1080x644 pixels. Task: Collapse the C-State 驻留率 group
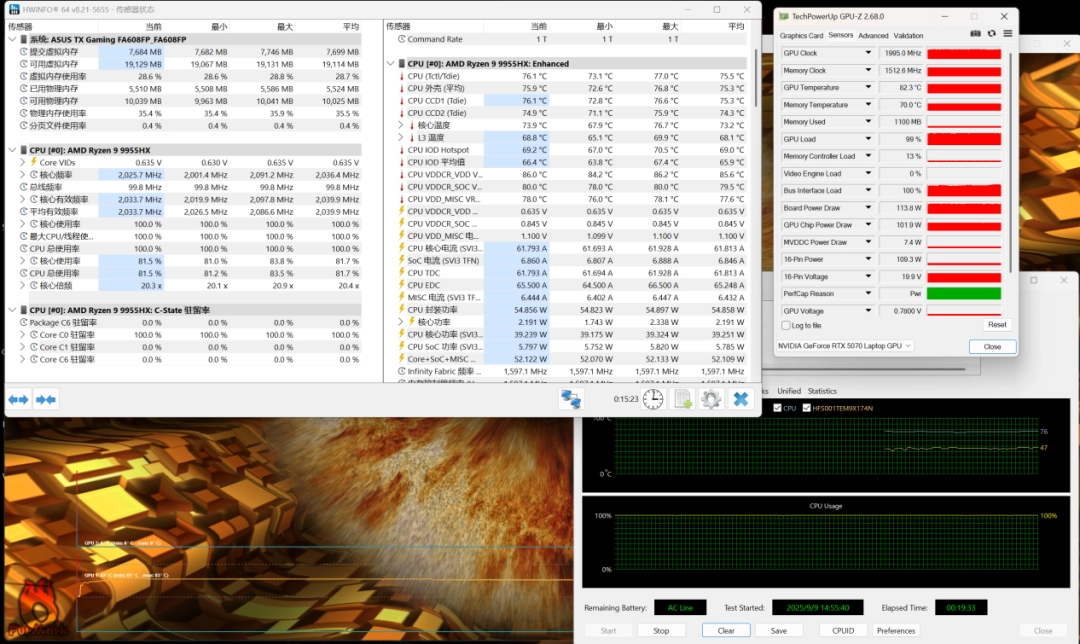tap(12, 310)
